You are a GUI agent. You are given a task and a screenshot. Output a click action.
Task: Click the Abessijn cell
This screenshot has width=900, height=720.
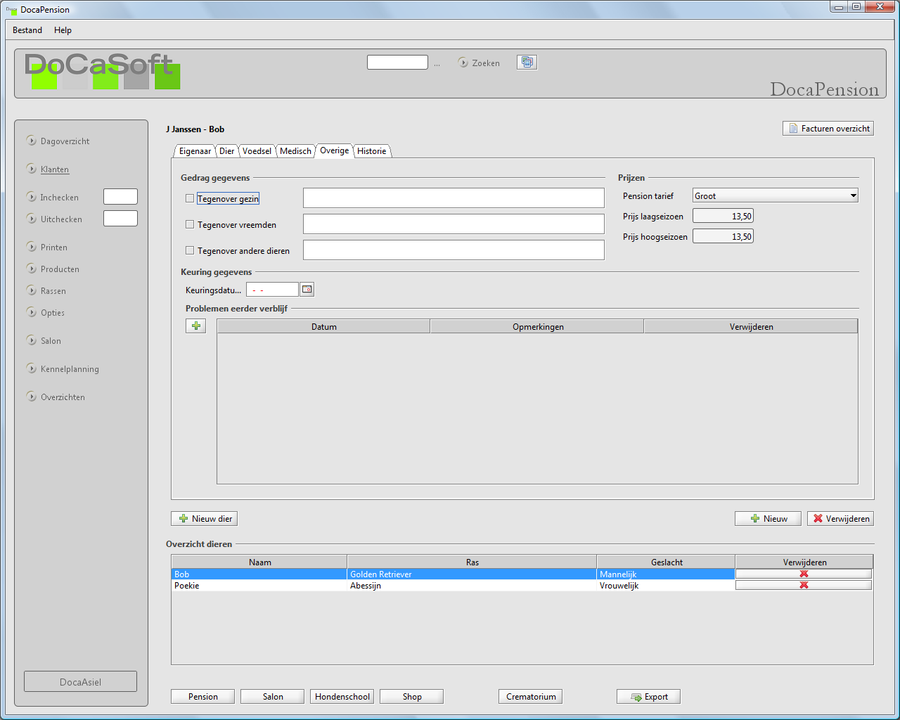point(472,586)
